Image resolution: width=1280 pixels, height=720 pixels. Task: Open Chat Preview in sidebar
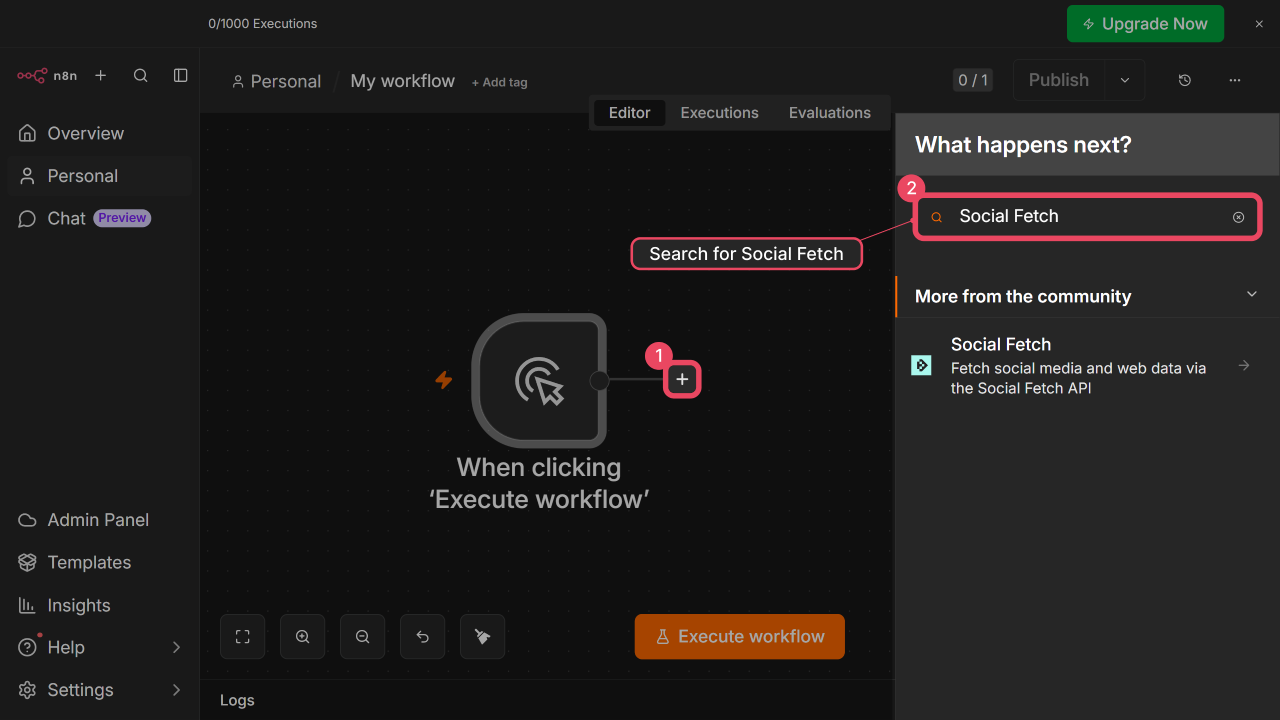click(x=100, y=218)
